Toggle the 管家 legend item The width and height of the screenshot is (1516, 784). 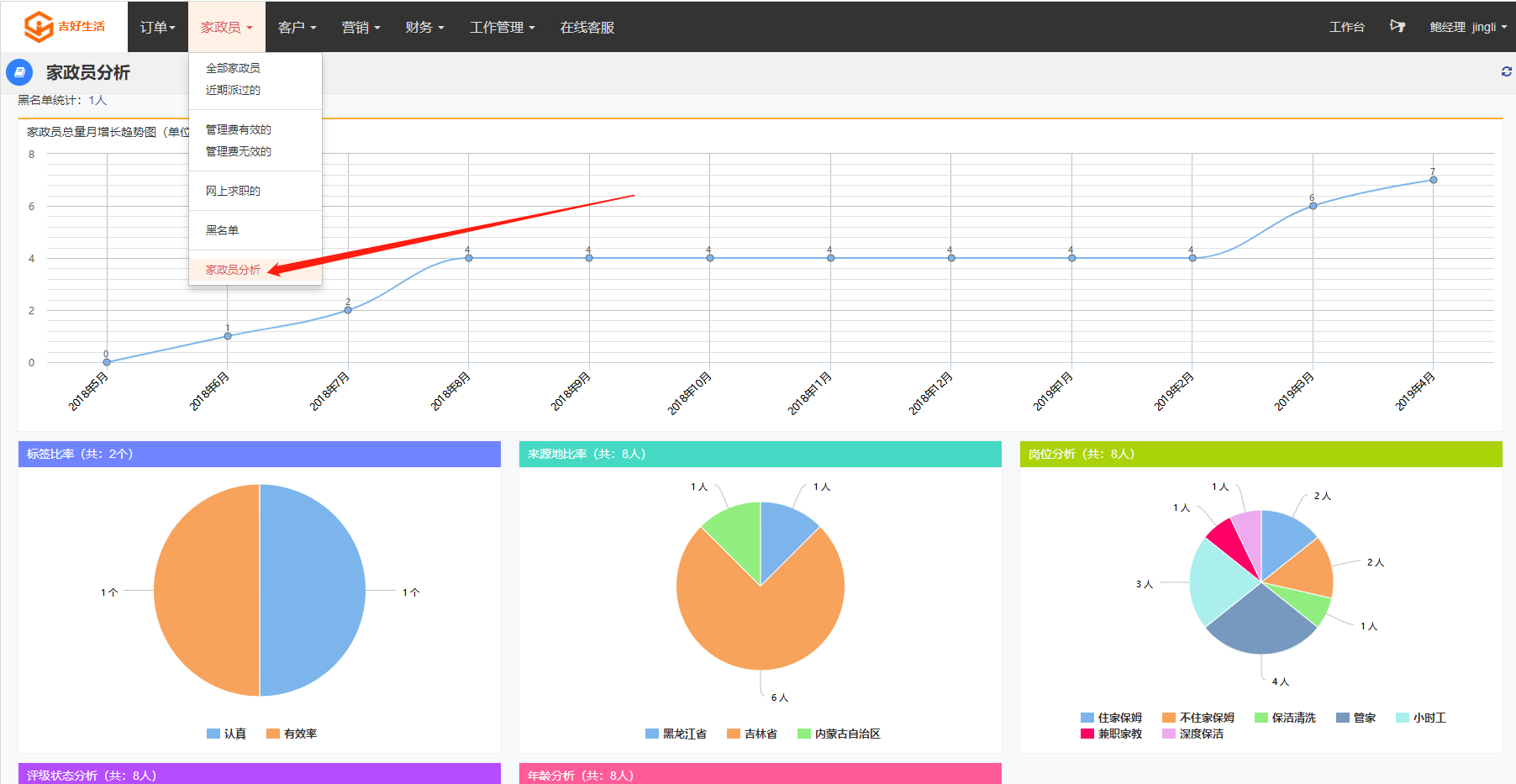(x=1355, y=718)
